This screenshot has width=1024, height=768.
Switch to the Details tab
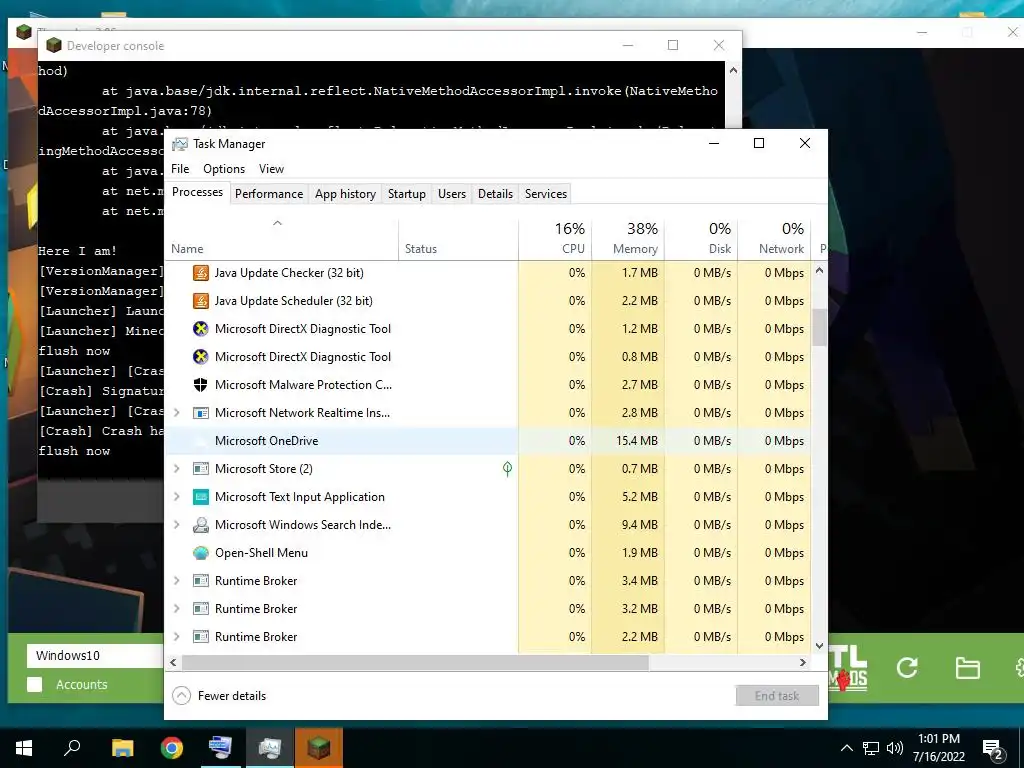coord(495,194)
